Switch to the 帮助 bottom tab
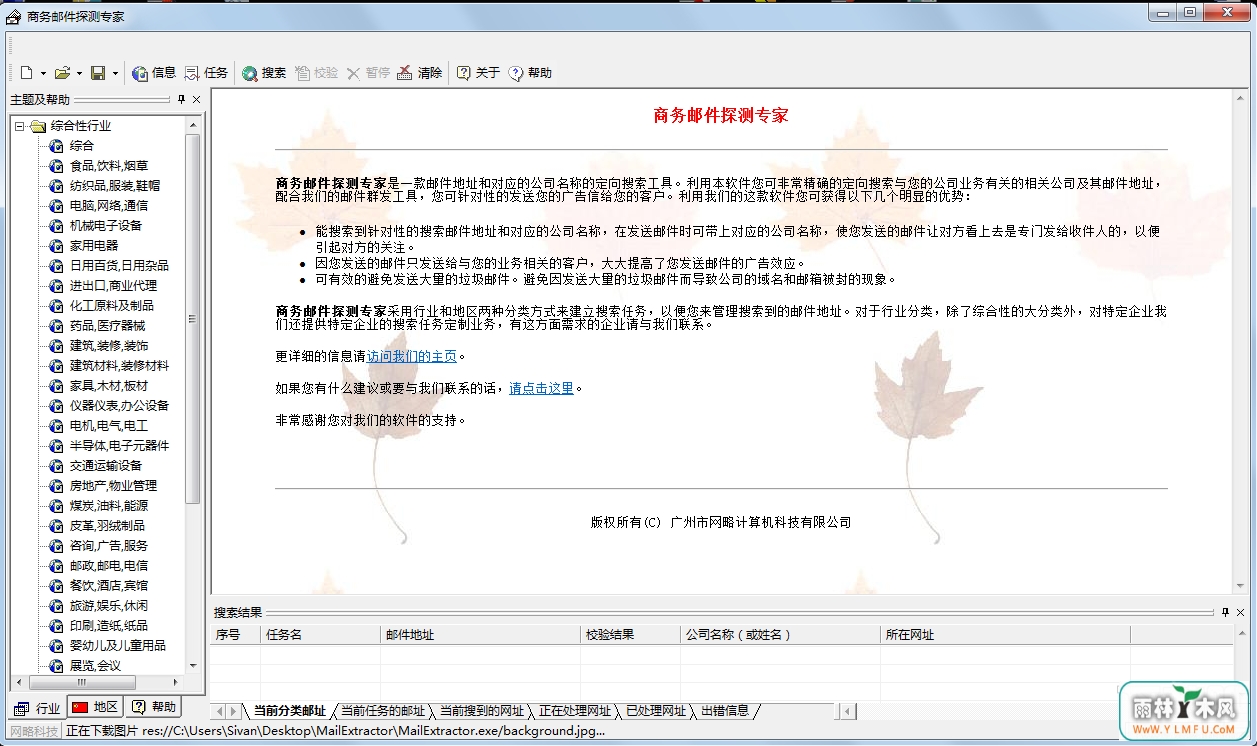The height and width of the screenshot is (746, 1257). point(154,707)
